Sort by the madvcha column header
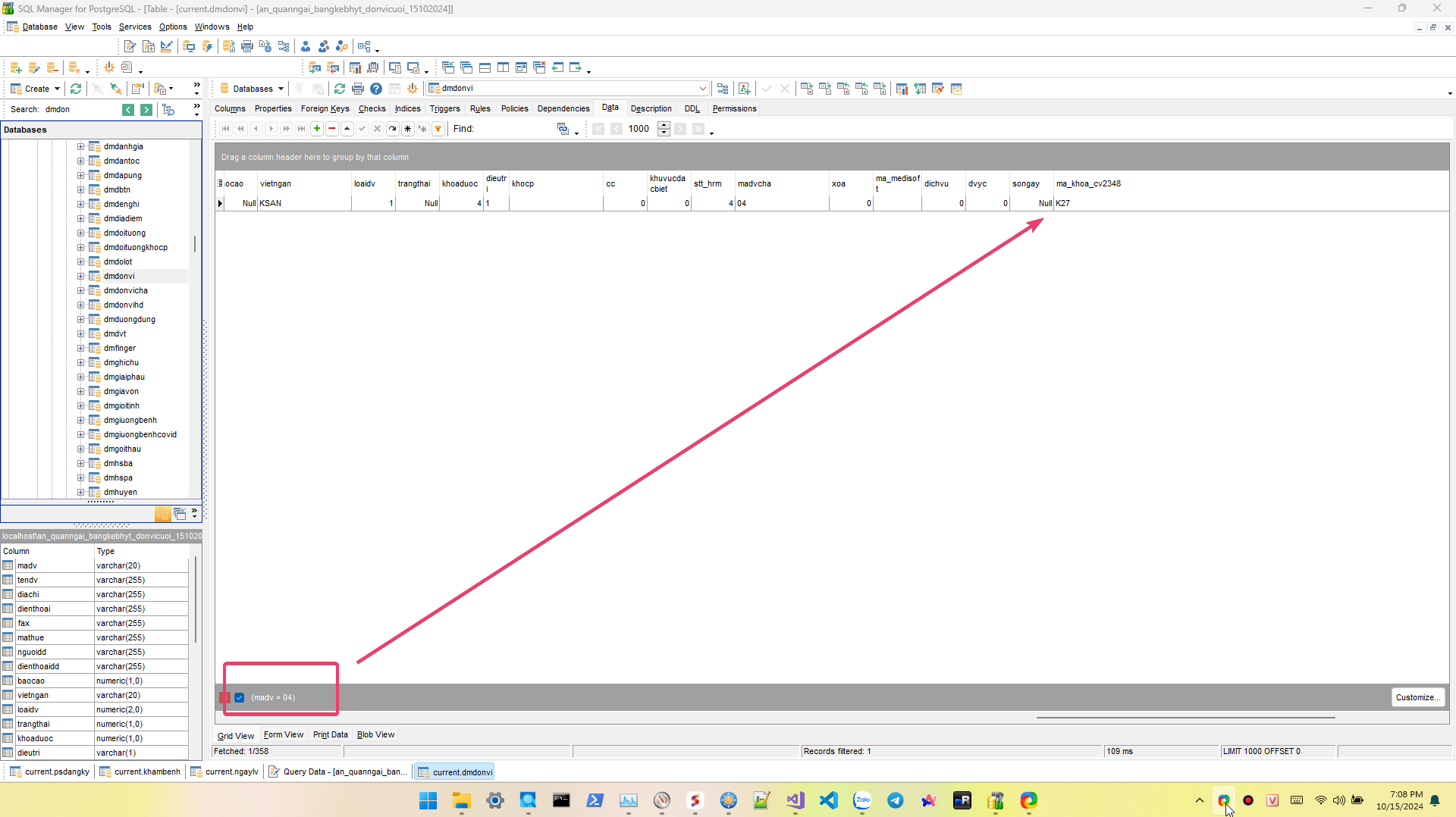 [x=782, y=183]
